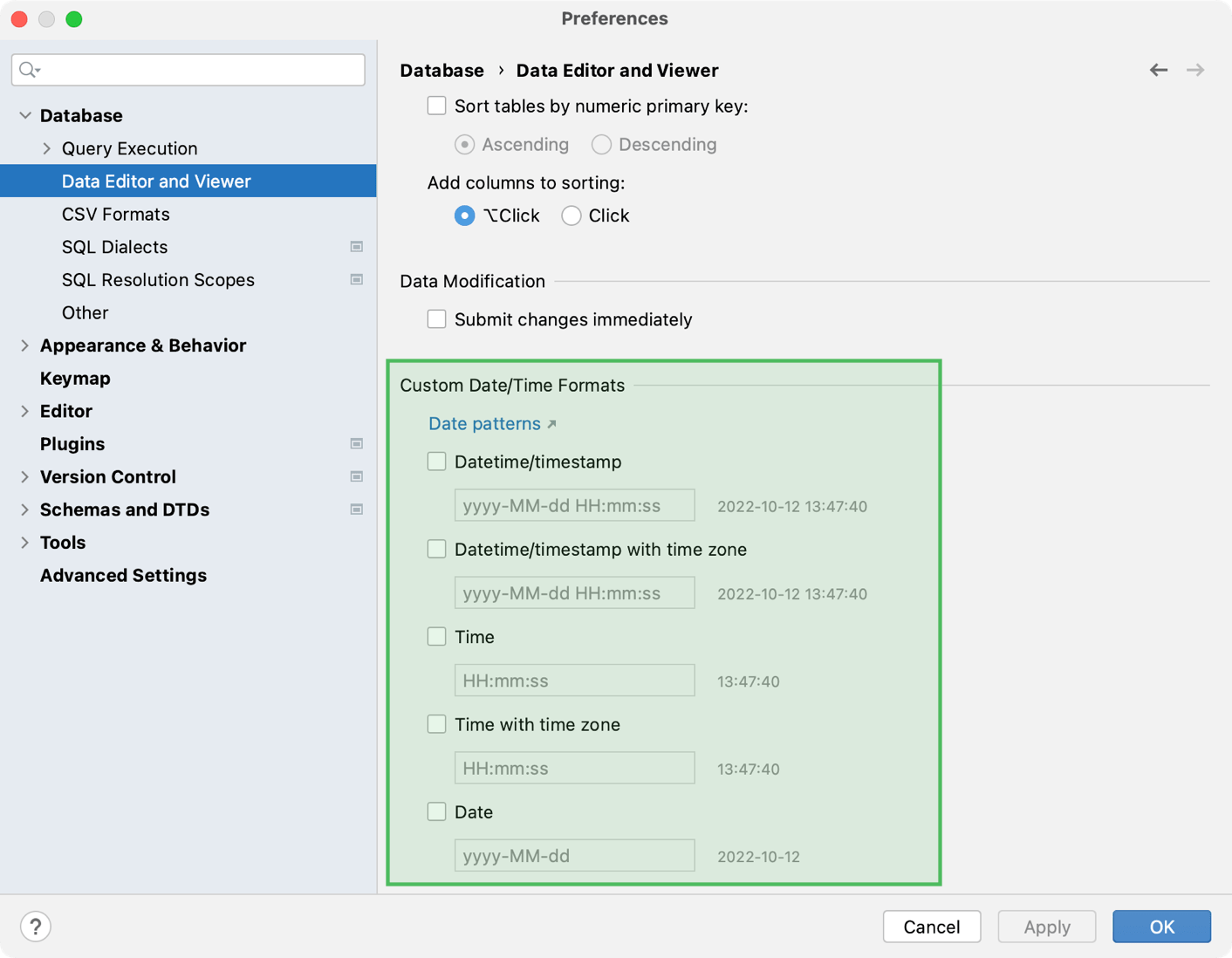Image resolution: width=1232 pixels, height=958 pixels.
Task: Click the icon beside SQL Resolution Scopes
Action: click(x=357, y=280)
